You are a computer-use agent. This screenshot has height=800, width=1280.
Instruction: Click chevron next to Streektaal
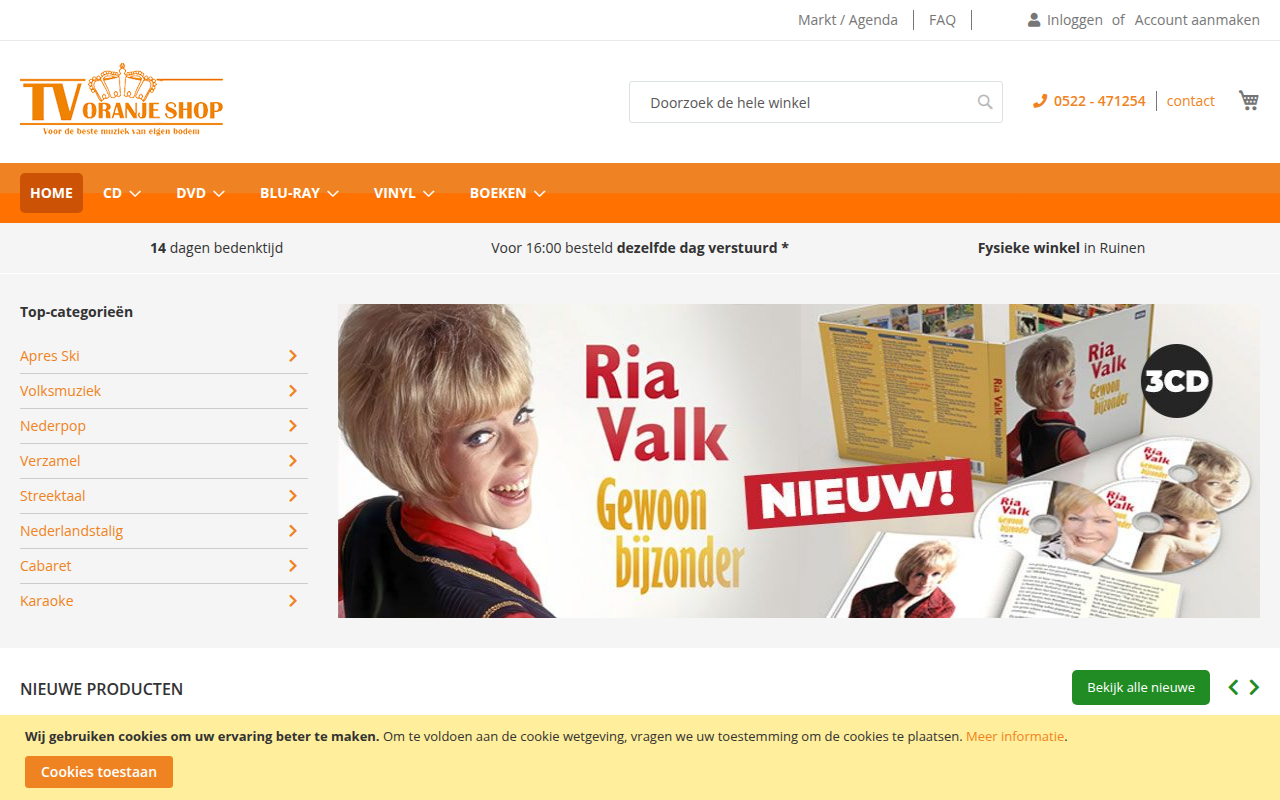coord(293,496)
